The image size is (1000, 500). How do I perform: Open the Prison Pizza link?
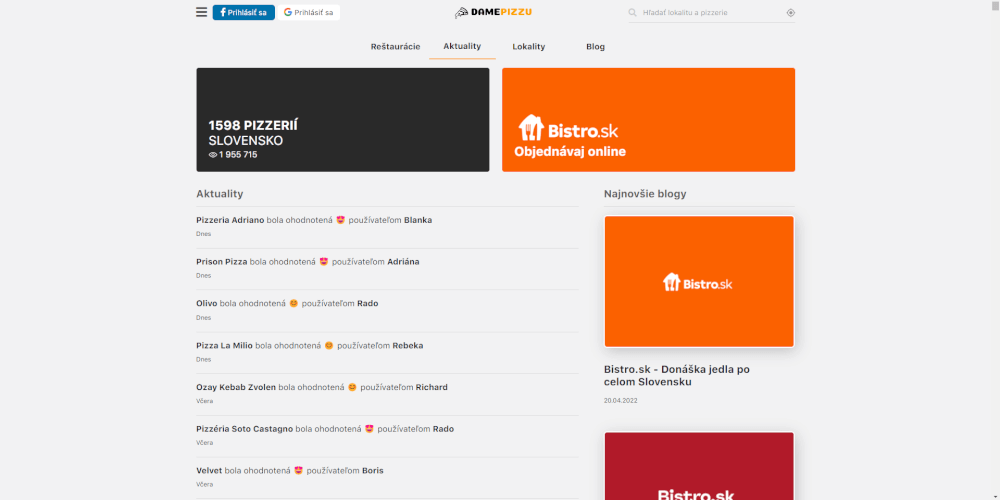222,262
